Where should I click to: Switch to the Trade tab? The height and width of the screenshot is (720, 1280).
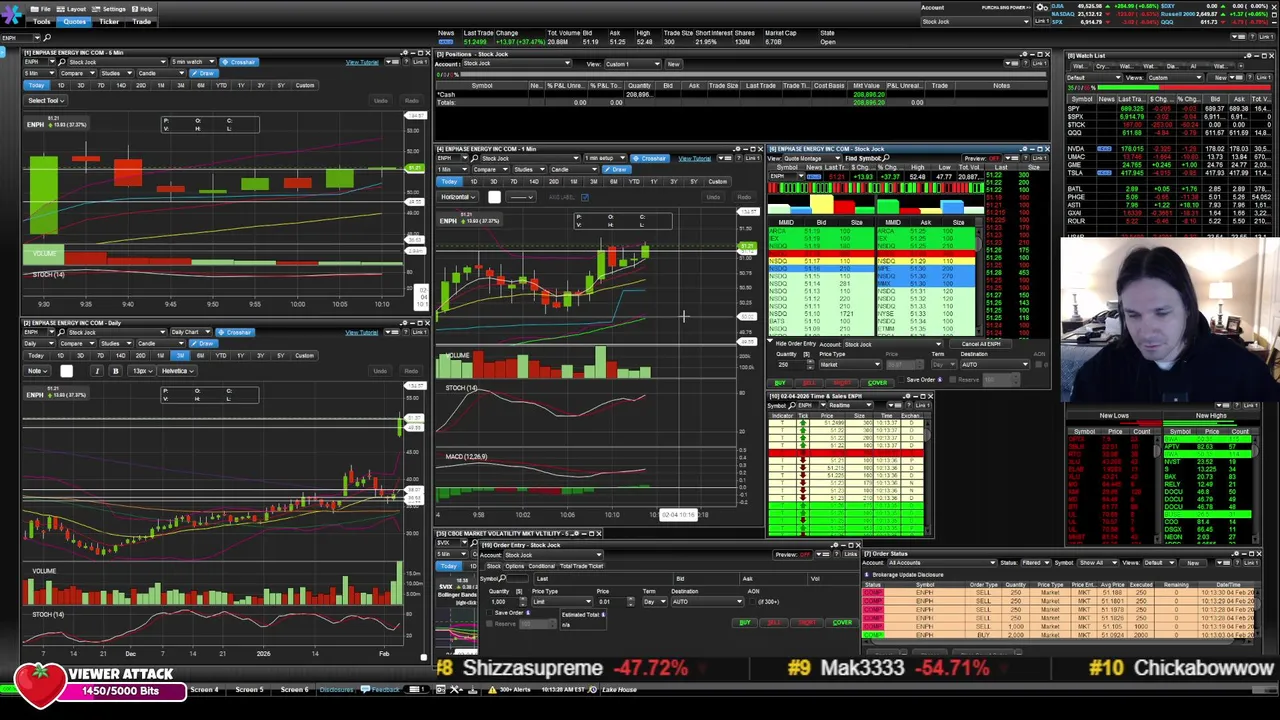[x=142, y=22]
